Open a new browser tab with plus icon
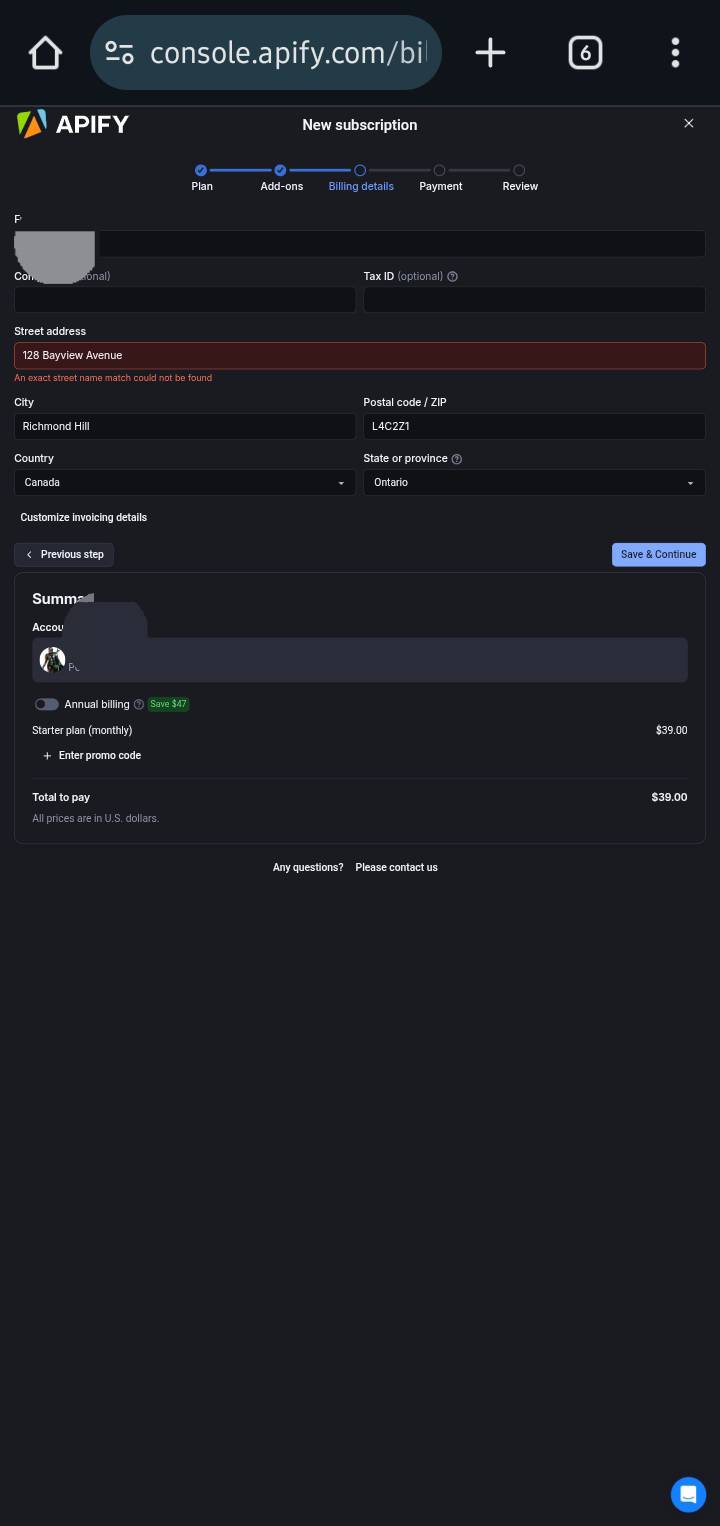Image resolution: width=720 pixels, height=1526 pixels. (x=490, y=52)
